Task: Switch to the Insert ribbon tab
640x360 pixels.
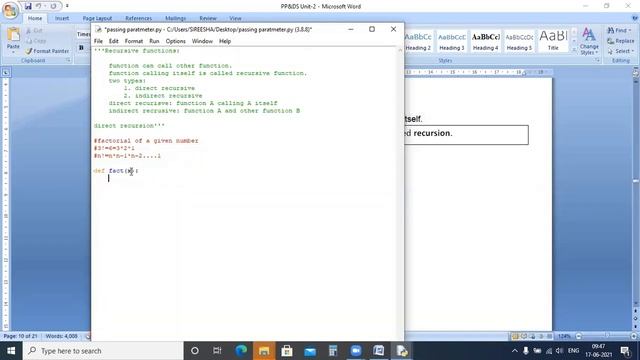Action: click(x=62, y=18)
